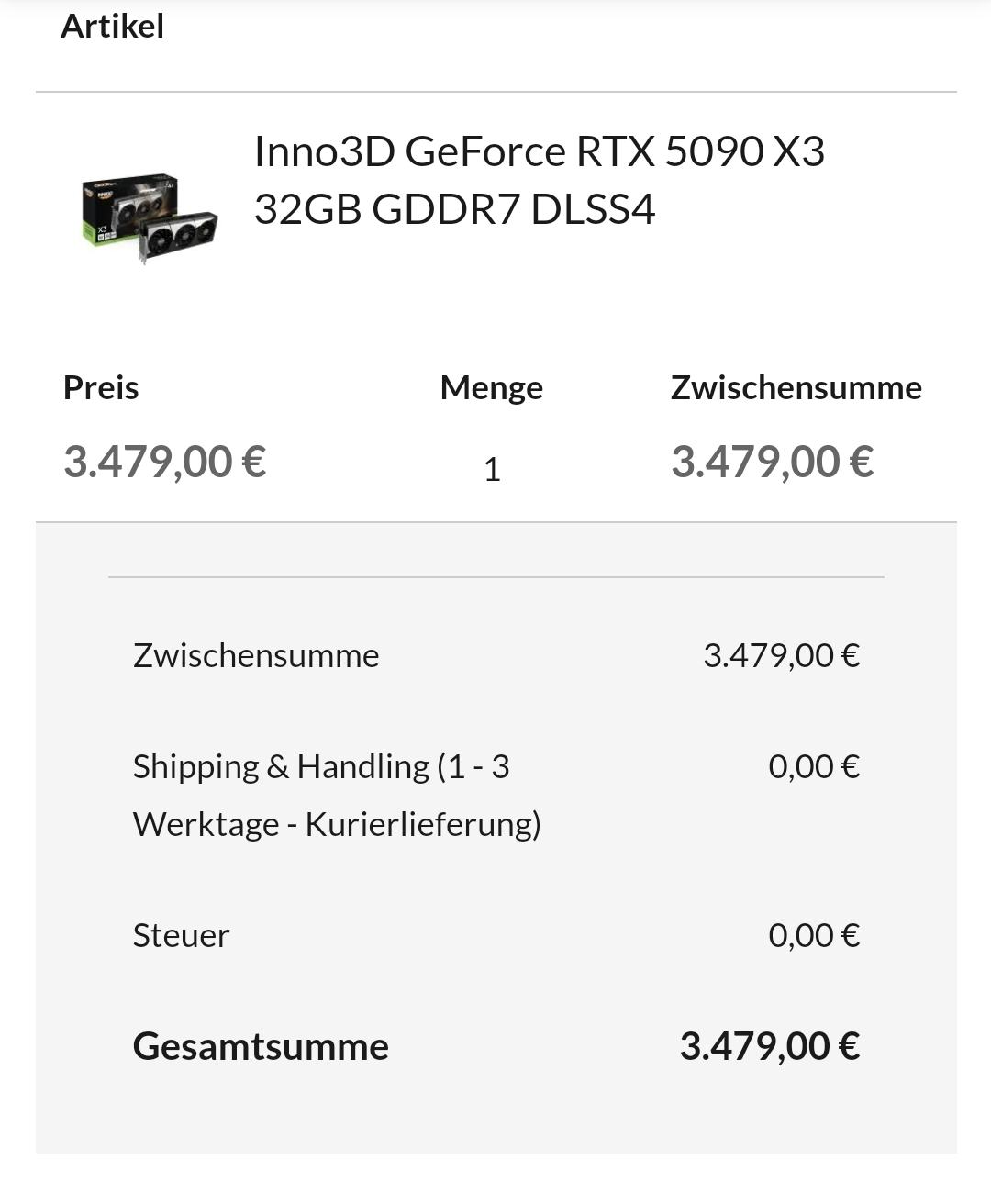This screenshot has width=991, height=1204.
Task: Click the Shipping & Handling label
Action: coord(321,766)
